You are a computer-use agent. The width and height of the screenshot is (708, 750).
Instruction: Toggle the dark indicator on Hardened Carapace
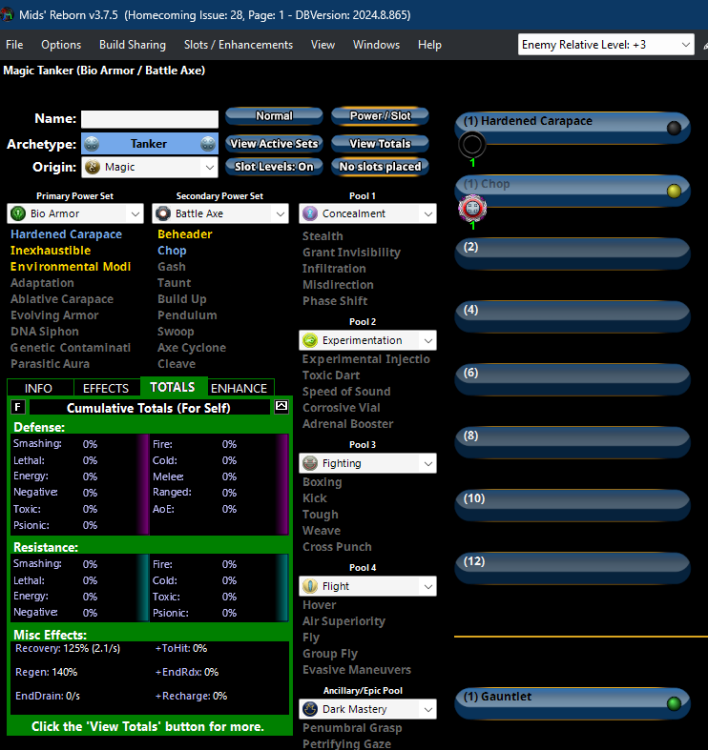pos(673,128)
